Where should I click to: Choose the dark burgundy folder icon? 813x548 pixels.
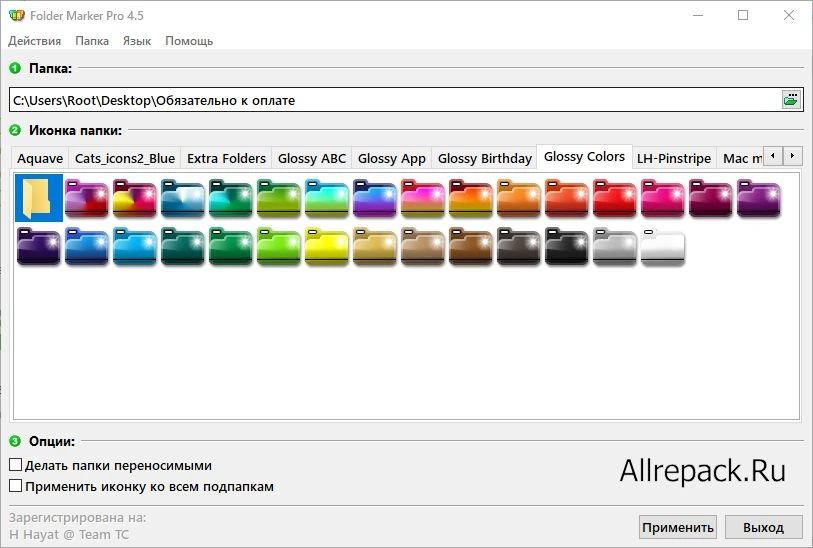pos(710,198)
